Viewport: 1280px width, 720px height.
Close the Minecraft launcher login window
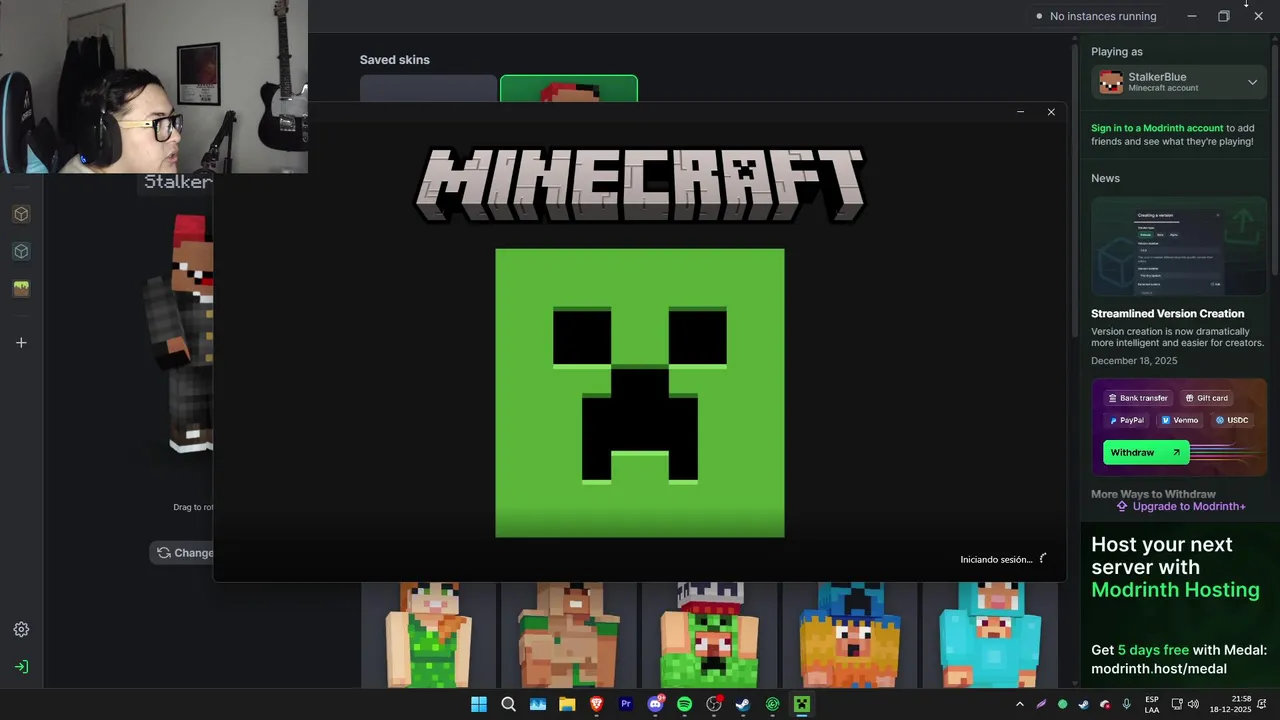pyautogui.click(x=1051, y=112)
